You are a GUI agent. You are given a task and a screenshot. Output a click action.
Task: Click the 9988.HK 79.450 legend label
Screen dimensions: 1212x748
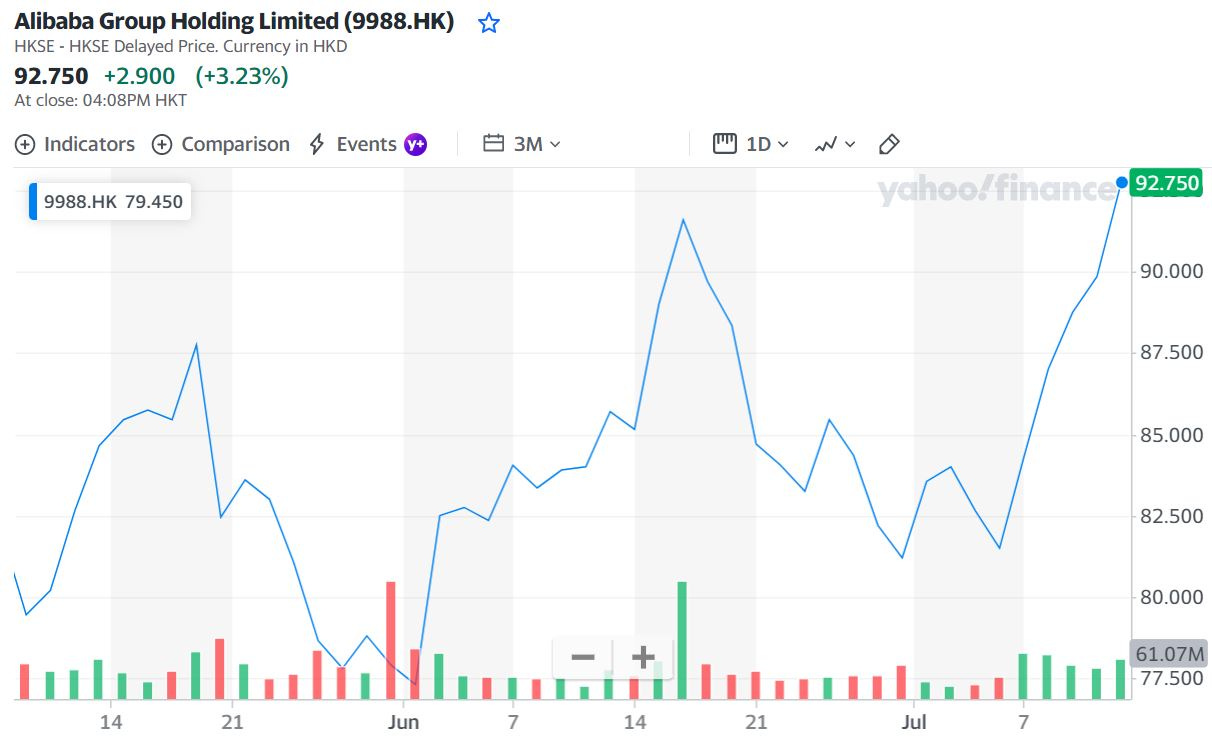[x=111, y=202]
